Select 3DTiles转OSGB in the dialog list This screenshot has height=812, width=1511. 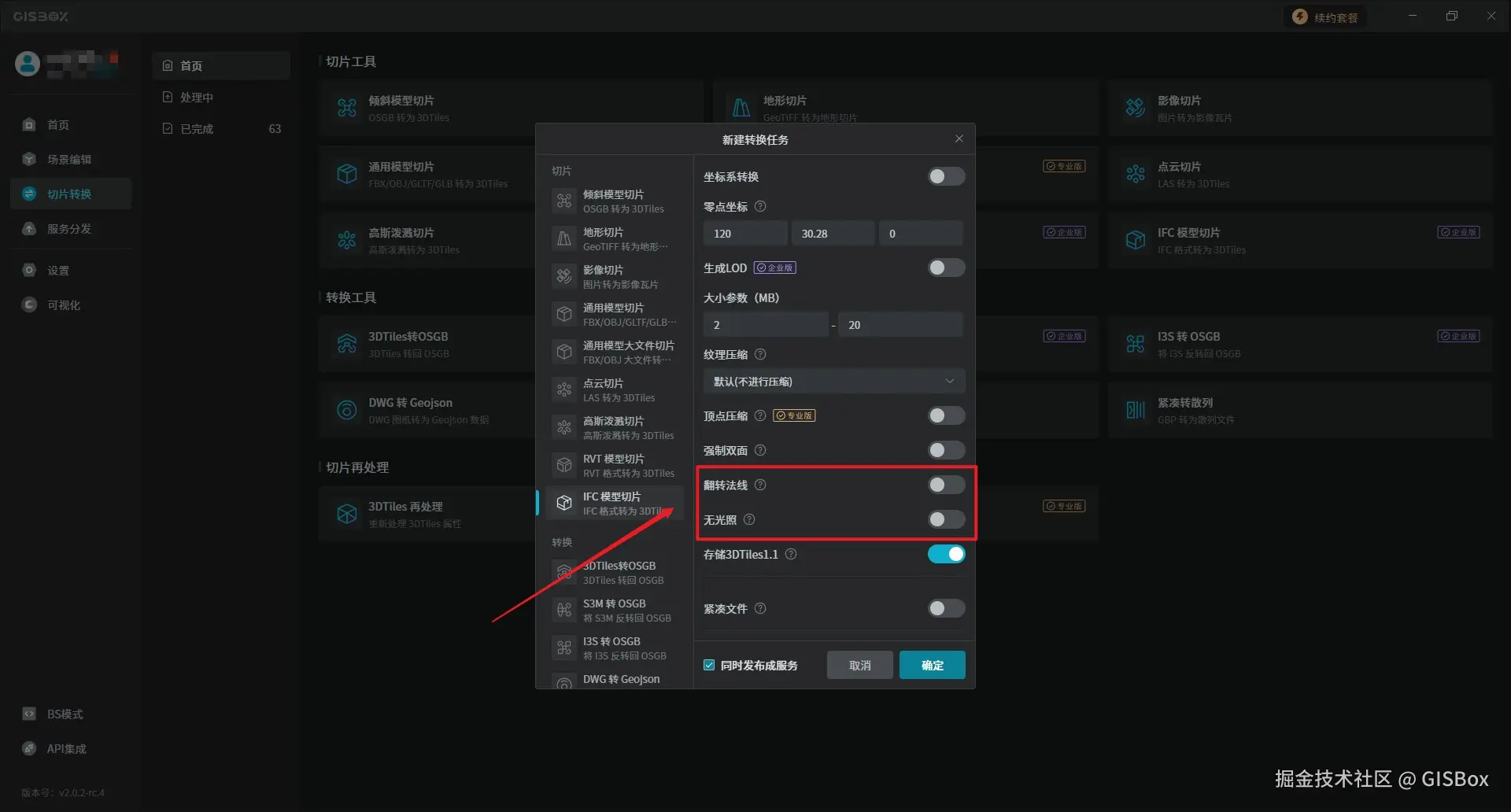point(615,573)
